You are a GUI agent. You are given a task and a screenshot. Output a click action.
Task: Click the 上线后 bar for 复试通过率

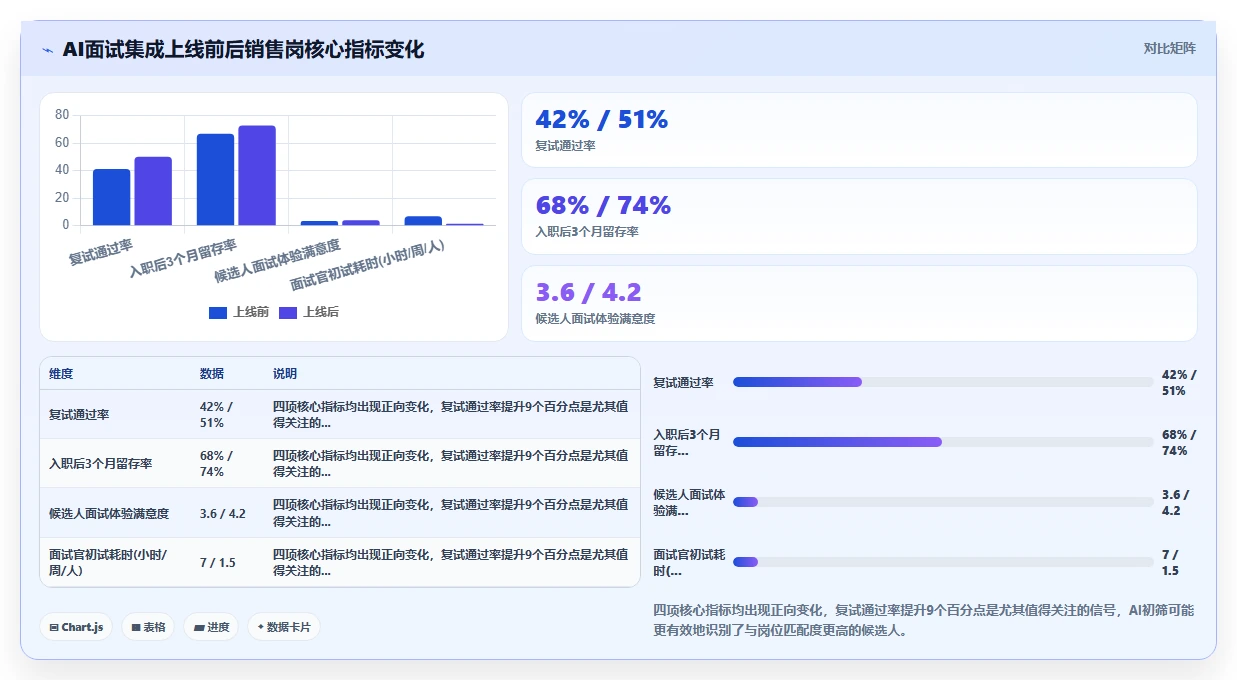[153, 191]
